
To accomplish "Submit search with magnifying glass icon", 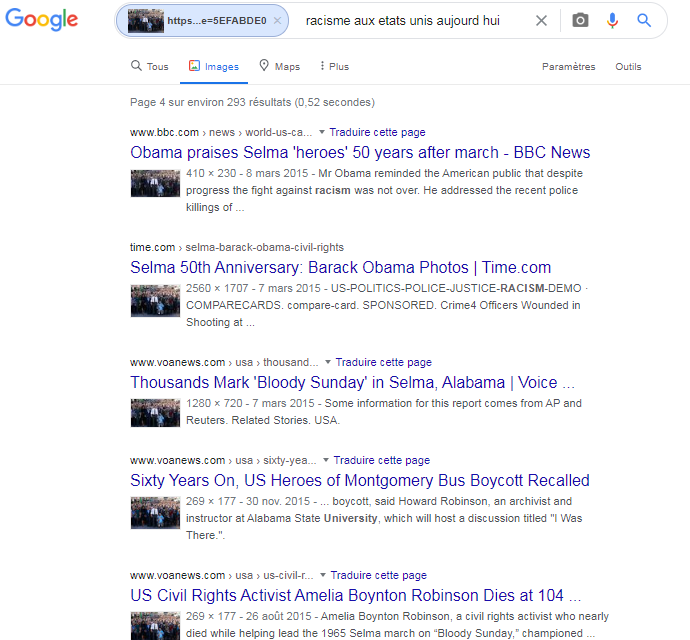I will point(644,20).
